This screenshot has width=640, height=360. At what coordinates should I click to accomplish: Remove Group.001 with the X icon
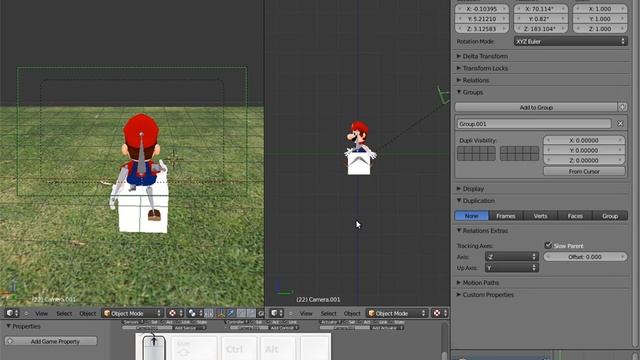(620, 123)
